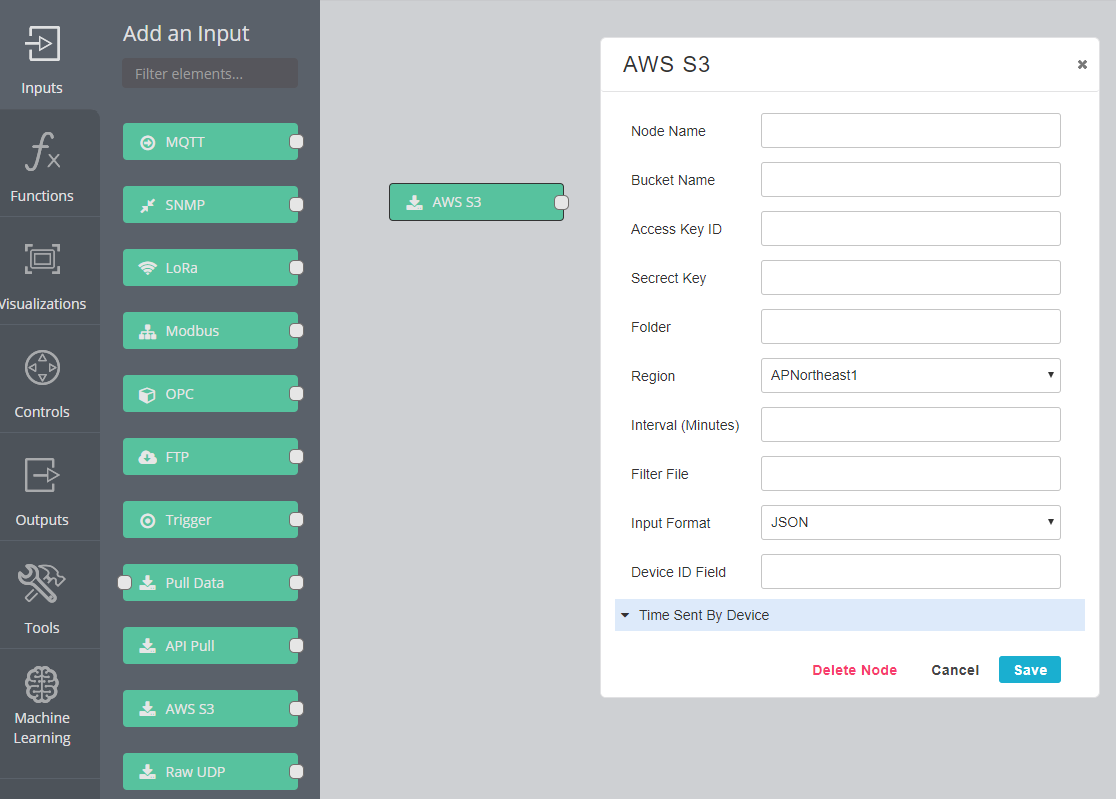Image resolution: width=1116 pixels, height=799 pixels.
Task: Click the Node Name field
Action: click(x=910, y=131)
